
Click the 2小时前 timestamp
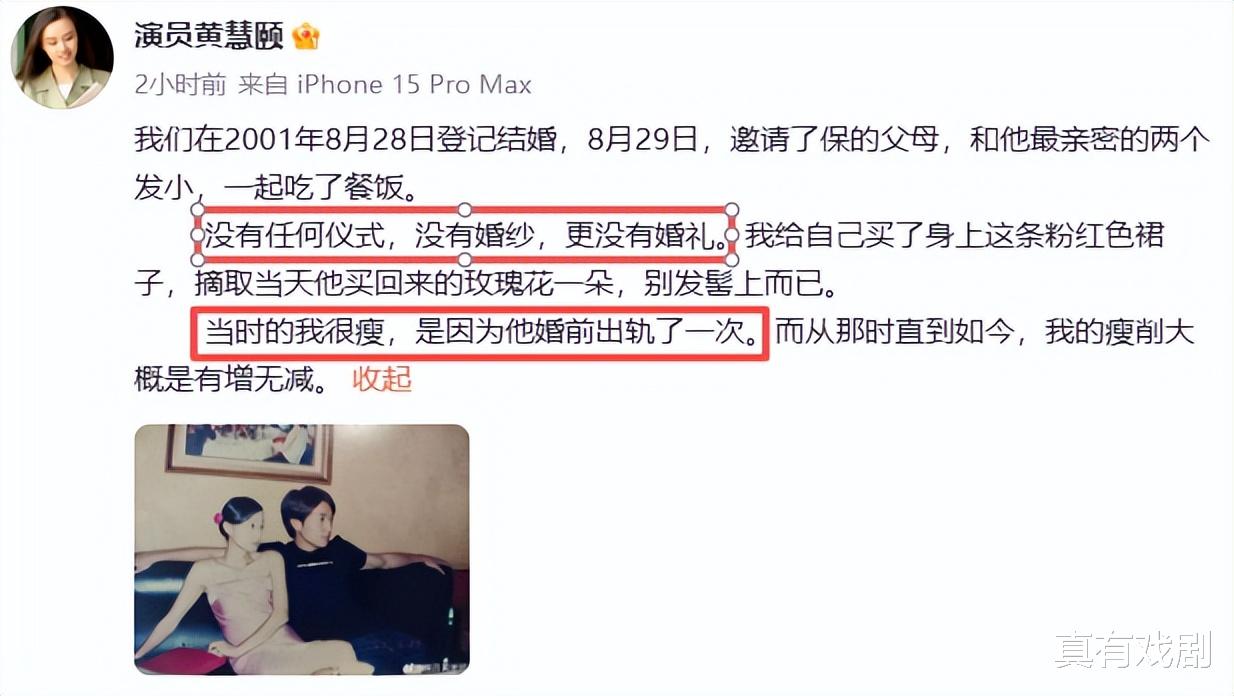pos(180,85)
